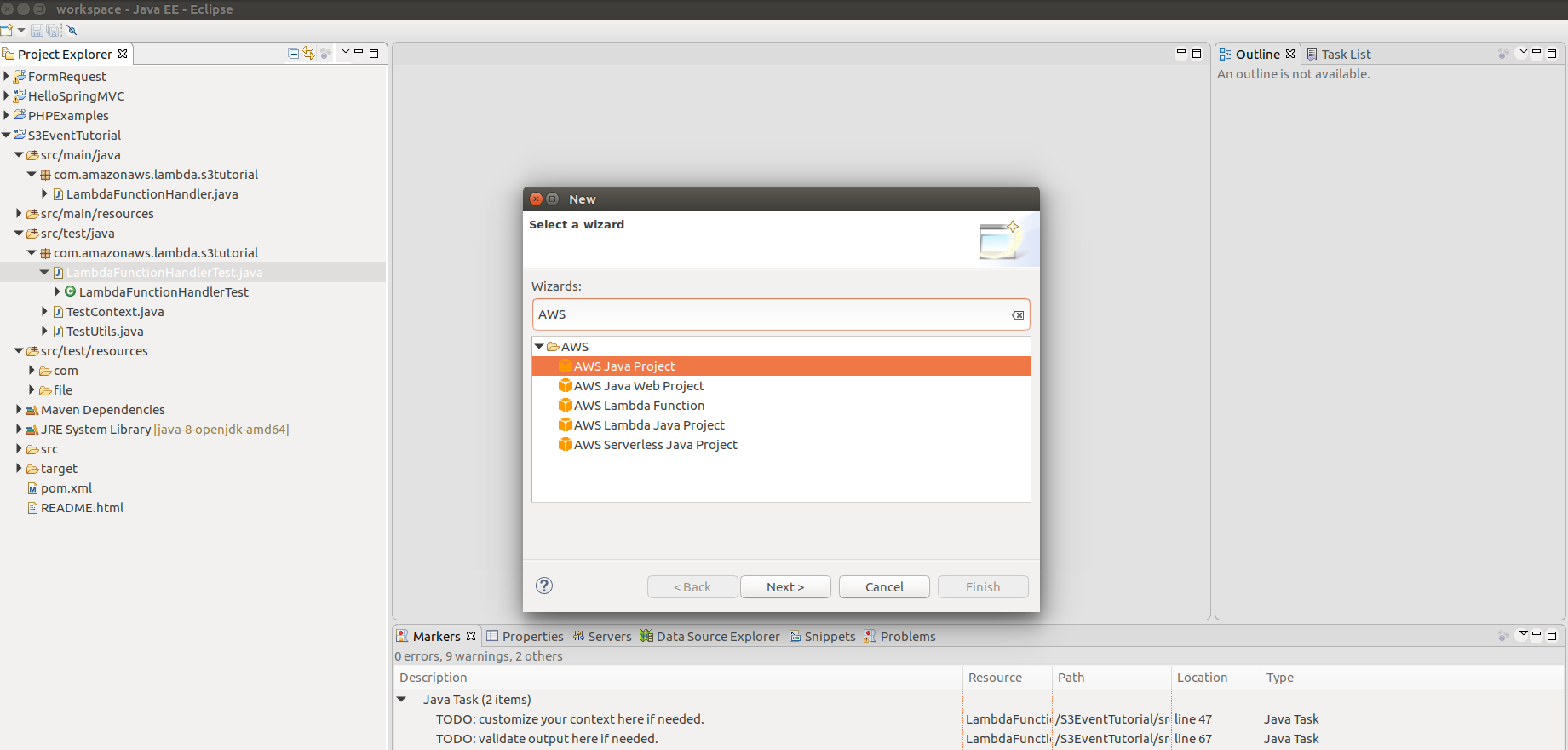Switch to the Task List tab

coord(1338,54)
